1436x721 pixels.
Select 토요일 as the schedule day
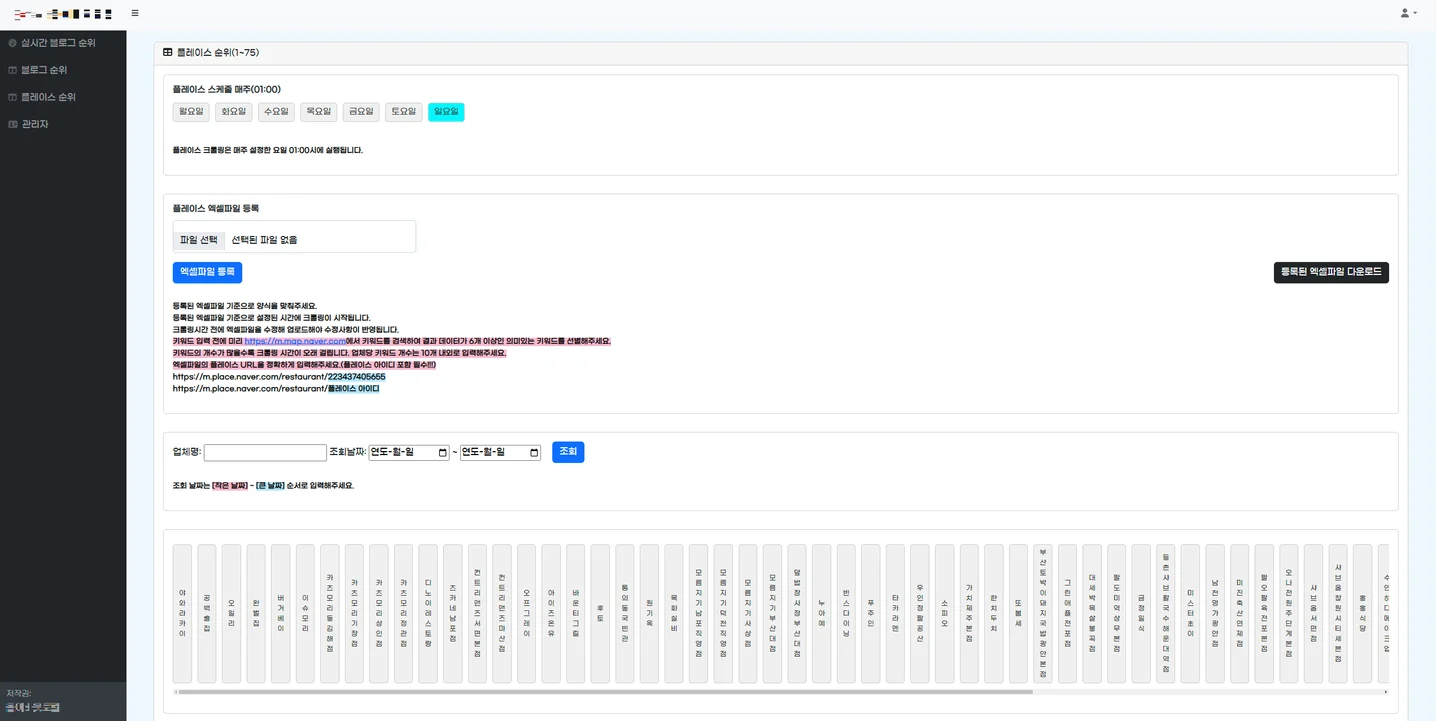point(403,112)
